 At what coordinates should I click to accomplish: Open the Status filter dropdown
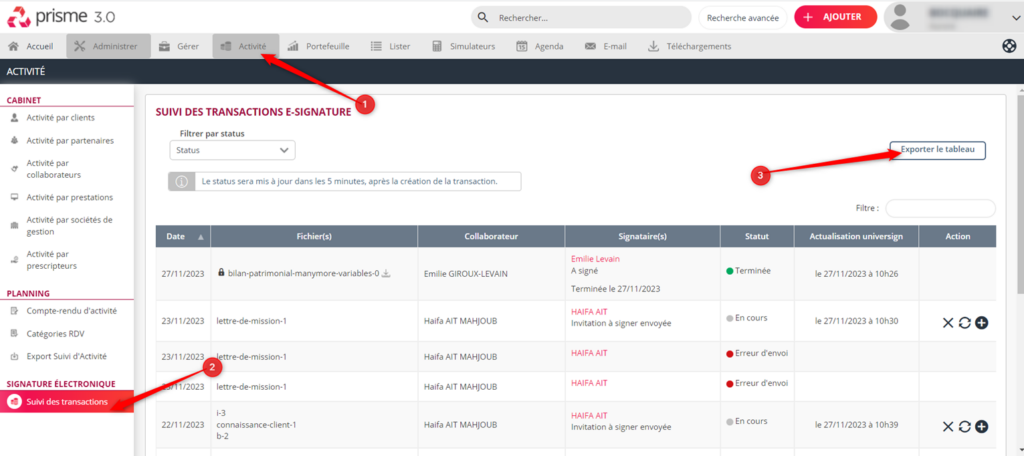(232, 150)
